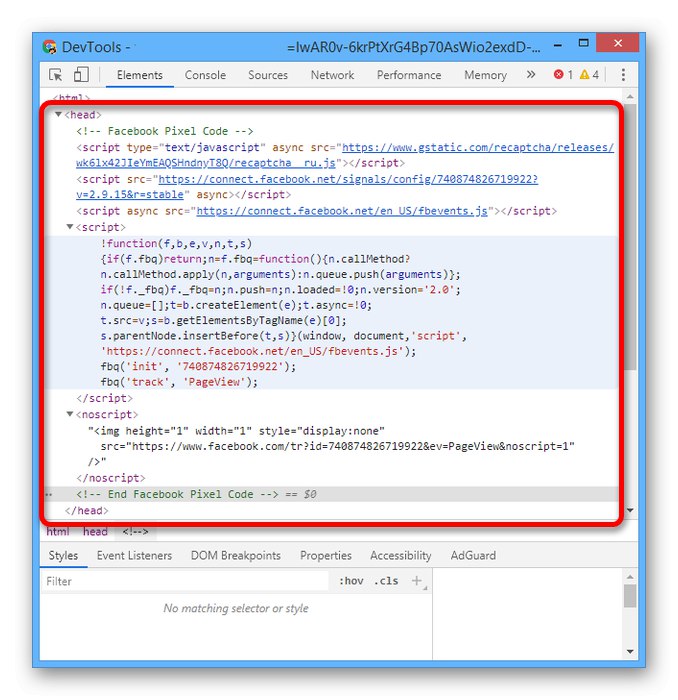Click the Chrome DevTools window icon
The width and height of the screenshot is (678, 700).
50,47
